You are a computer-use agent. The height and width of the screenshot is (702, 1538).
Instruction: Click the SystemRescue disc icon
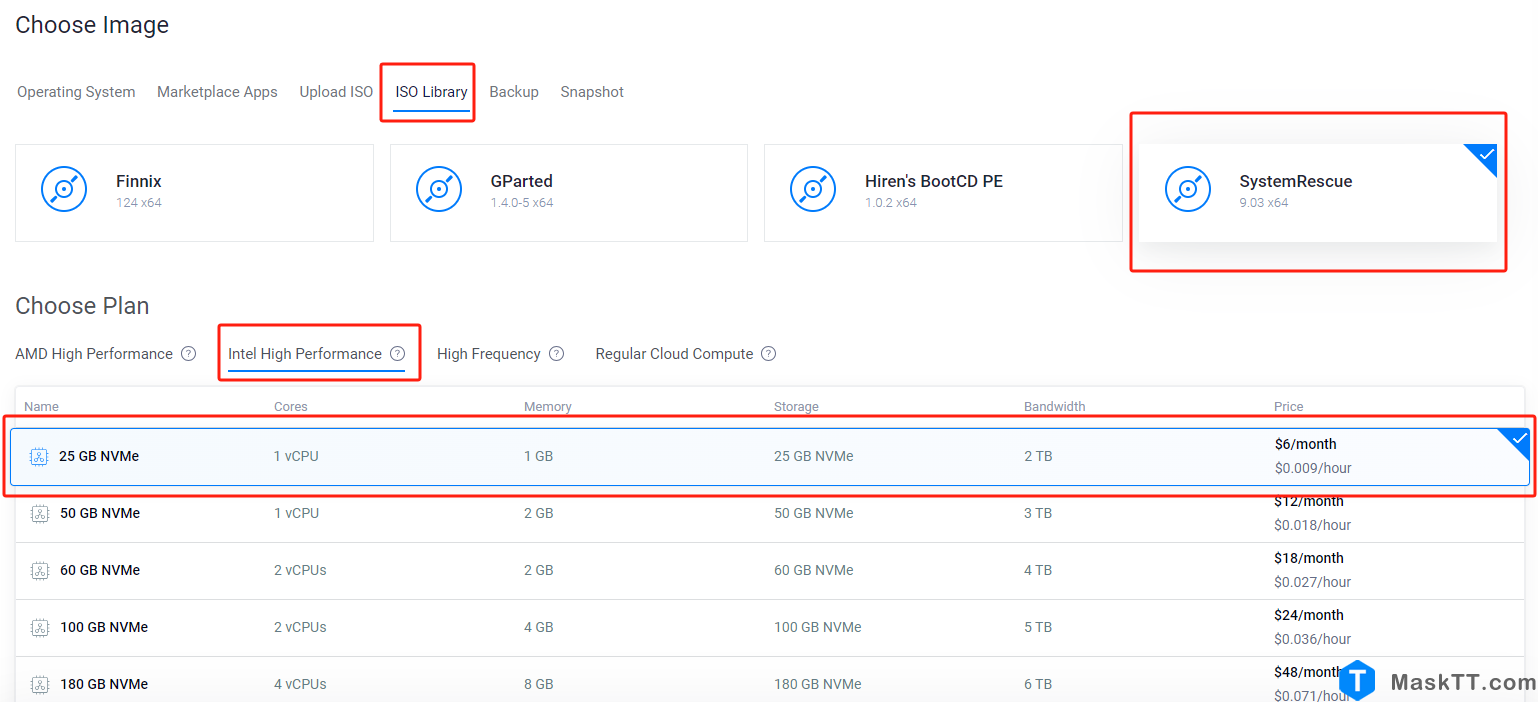(1187, 189)
